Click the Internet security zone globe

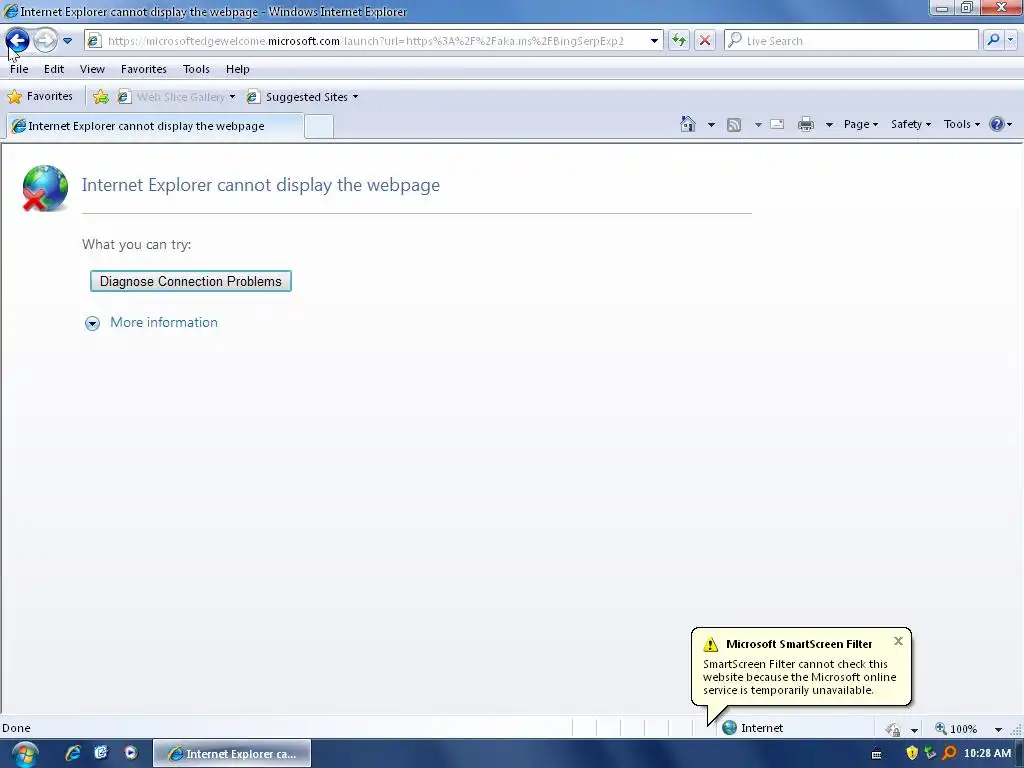point(730,728)
